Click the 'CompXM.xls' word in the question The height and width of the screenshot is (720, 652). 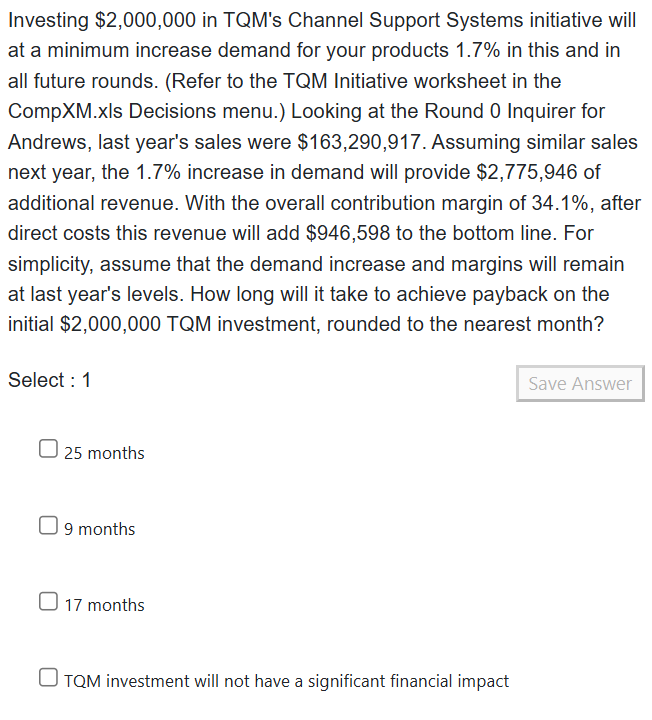click(x=65, y=112)
